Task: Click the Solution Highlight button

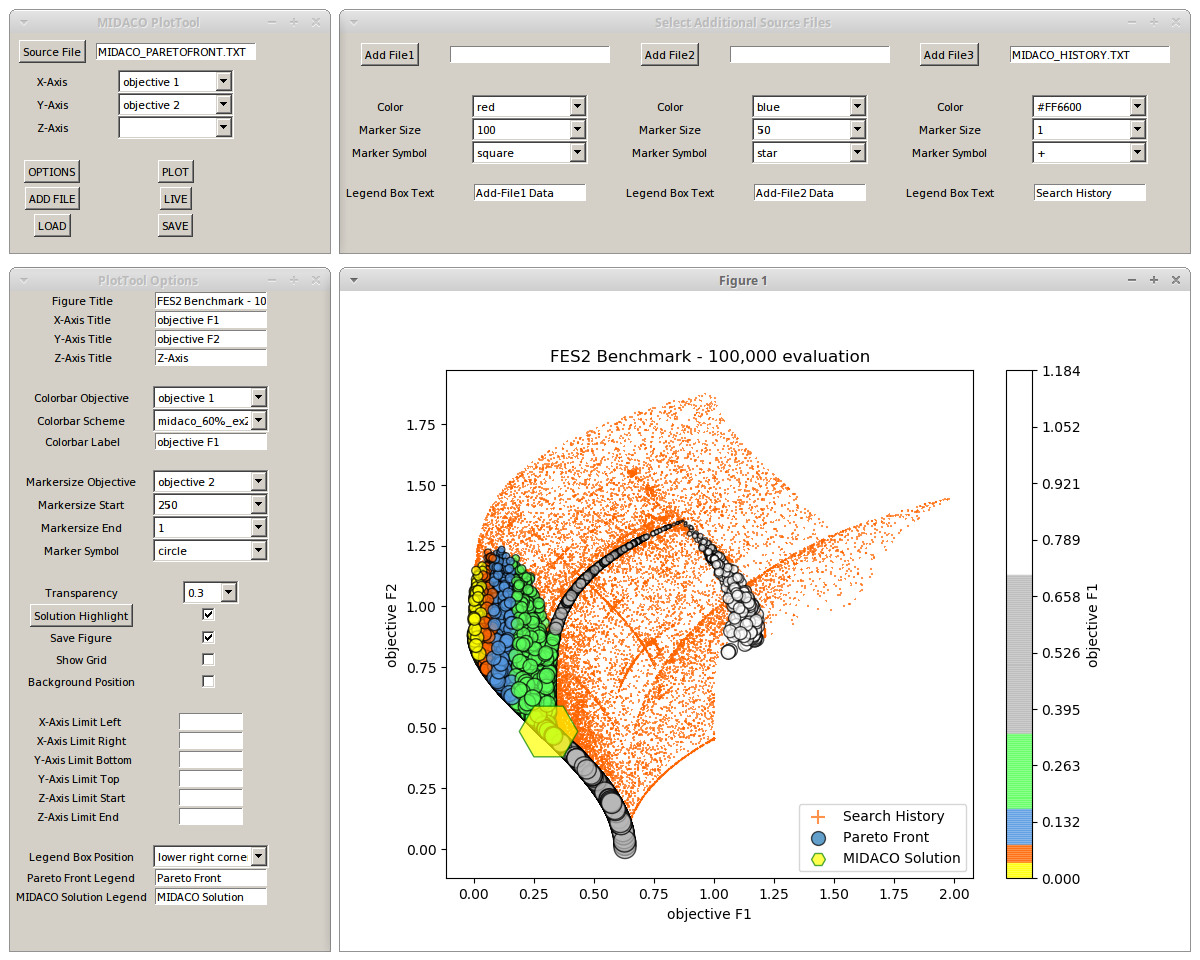Action: pos(81,616)
